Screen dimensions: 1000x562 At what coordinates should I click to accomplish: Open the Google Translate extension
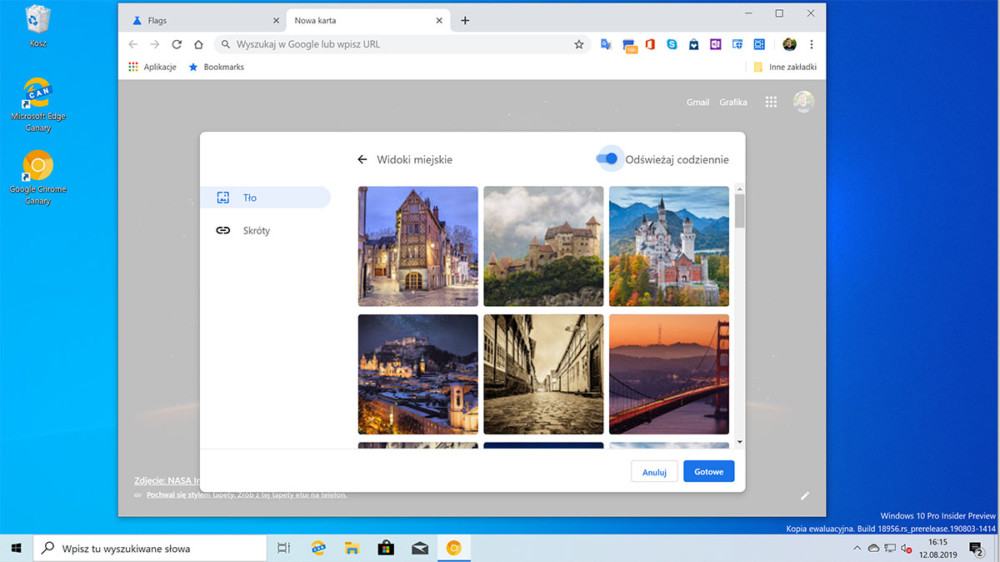(x=606, y=45)
